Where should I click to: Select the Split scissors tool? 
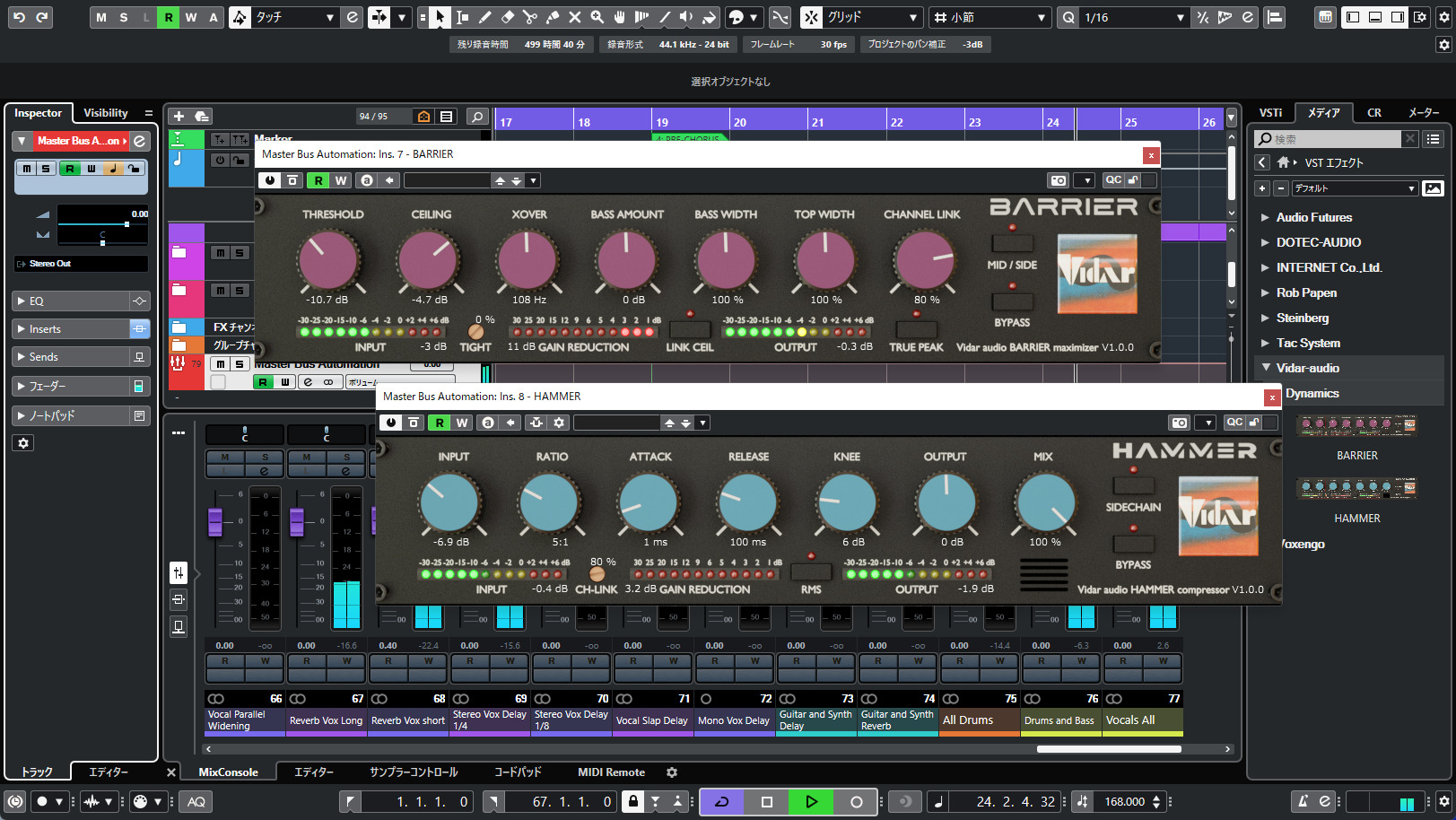coord(529,17)
